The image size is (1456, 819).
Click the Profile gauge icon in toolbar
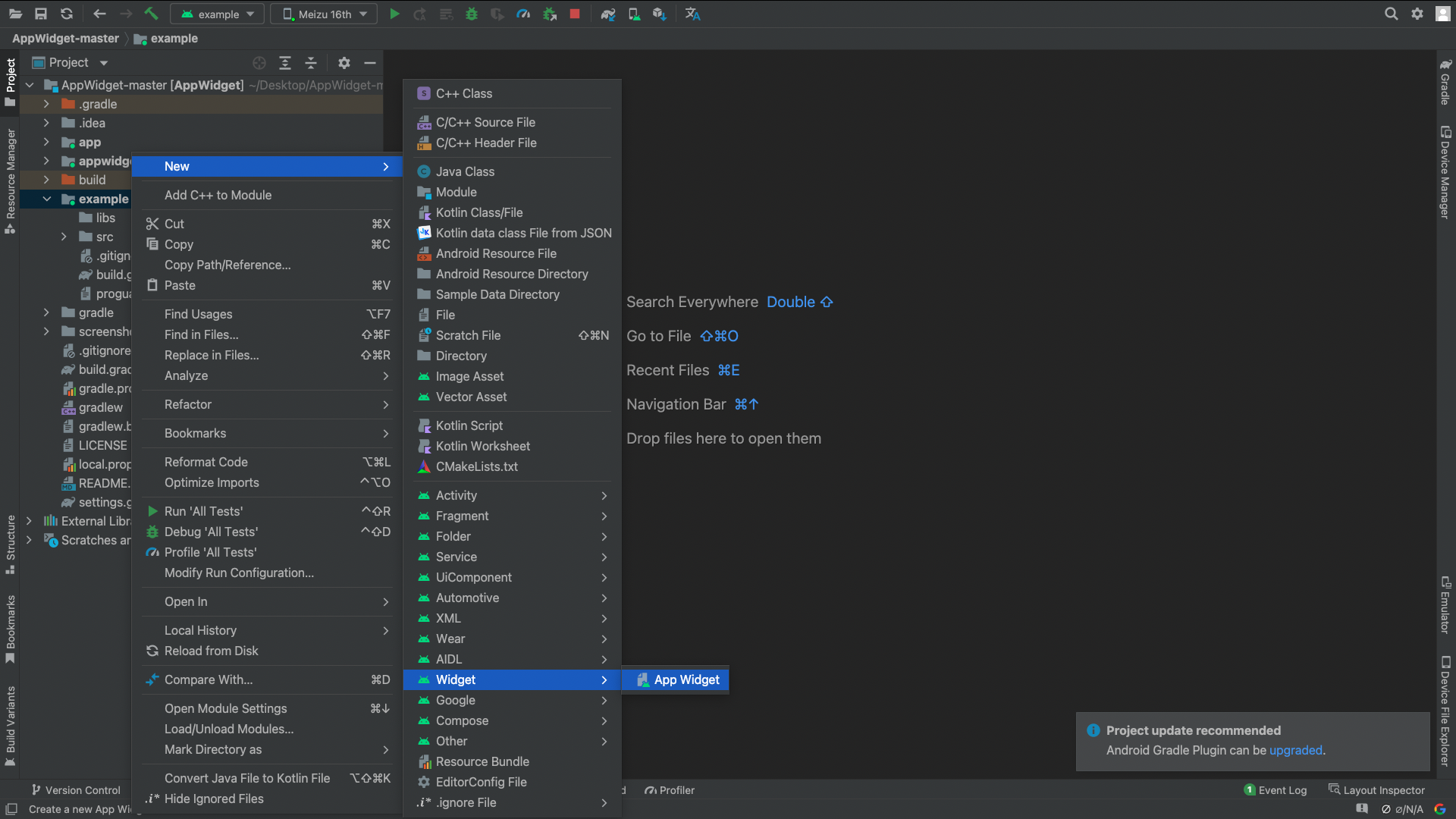coord(523,14)
